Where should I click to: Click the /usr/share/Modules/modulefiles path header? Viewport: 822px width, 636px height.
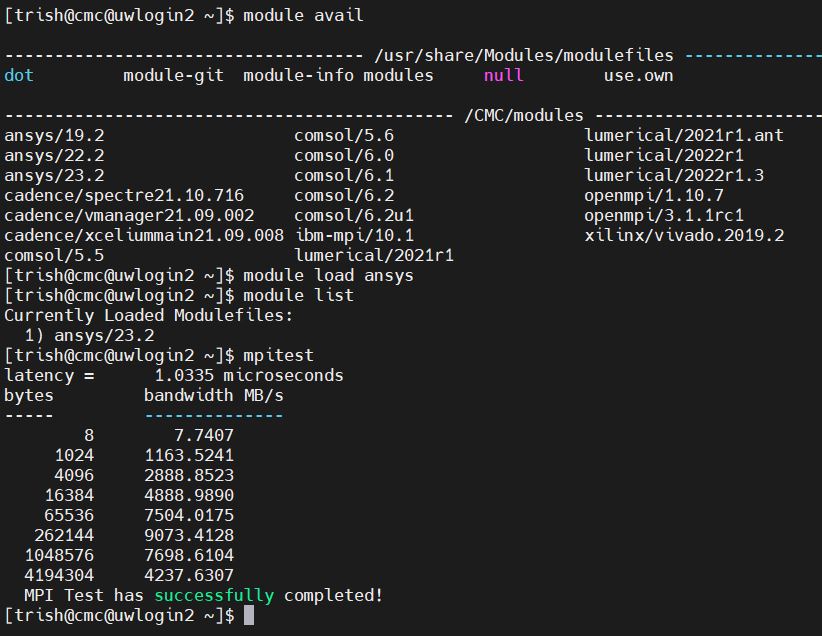[524, 55]
